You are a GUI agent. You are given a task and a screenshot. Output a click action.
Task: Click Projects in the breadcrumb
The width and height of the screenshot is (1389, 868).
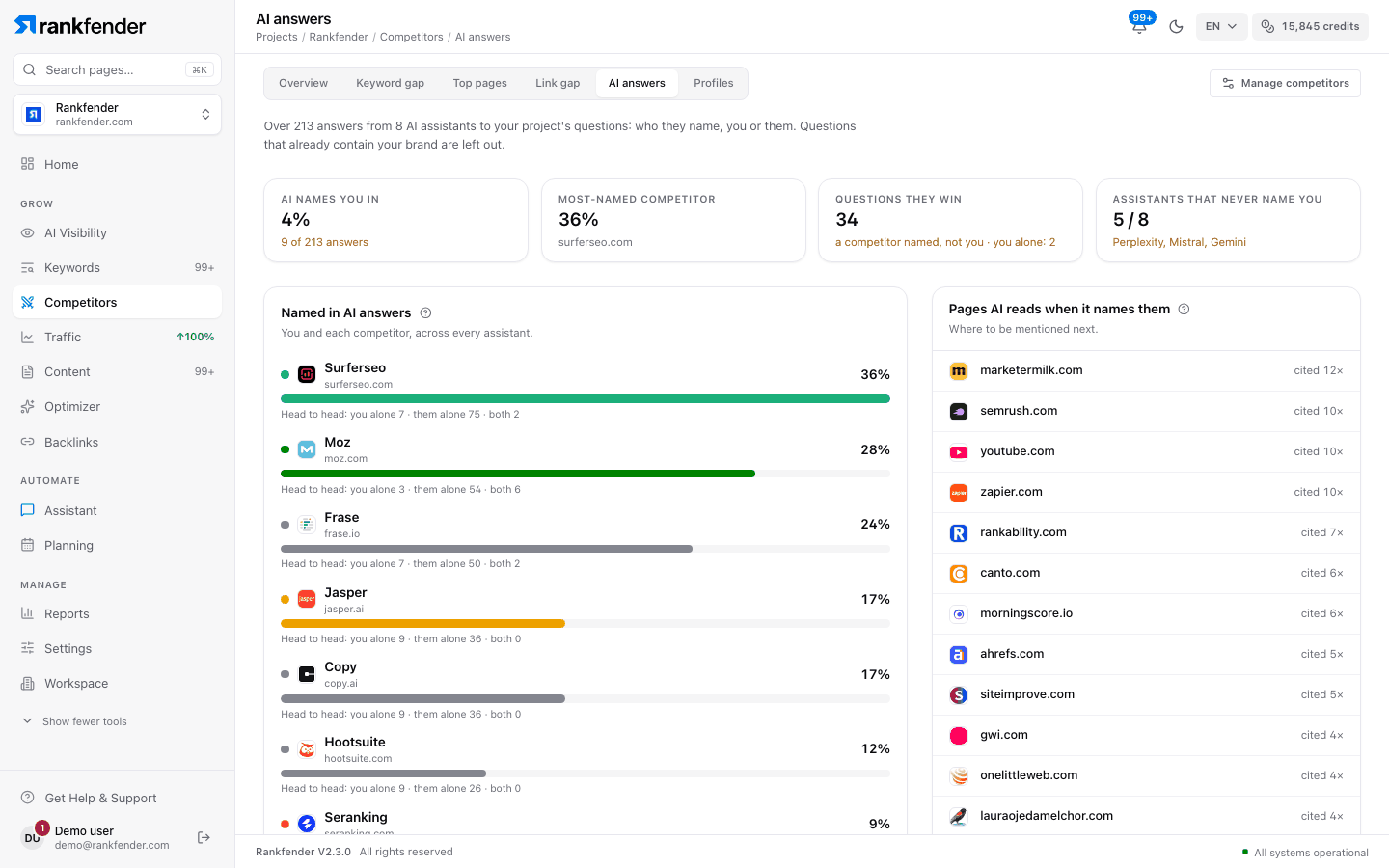click(277, 37)
